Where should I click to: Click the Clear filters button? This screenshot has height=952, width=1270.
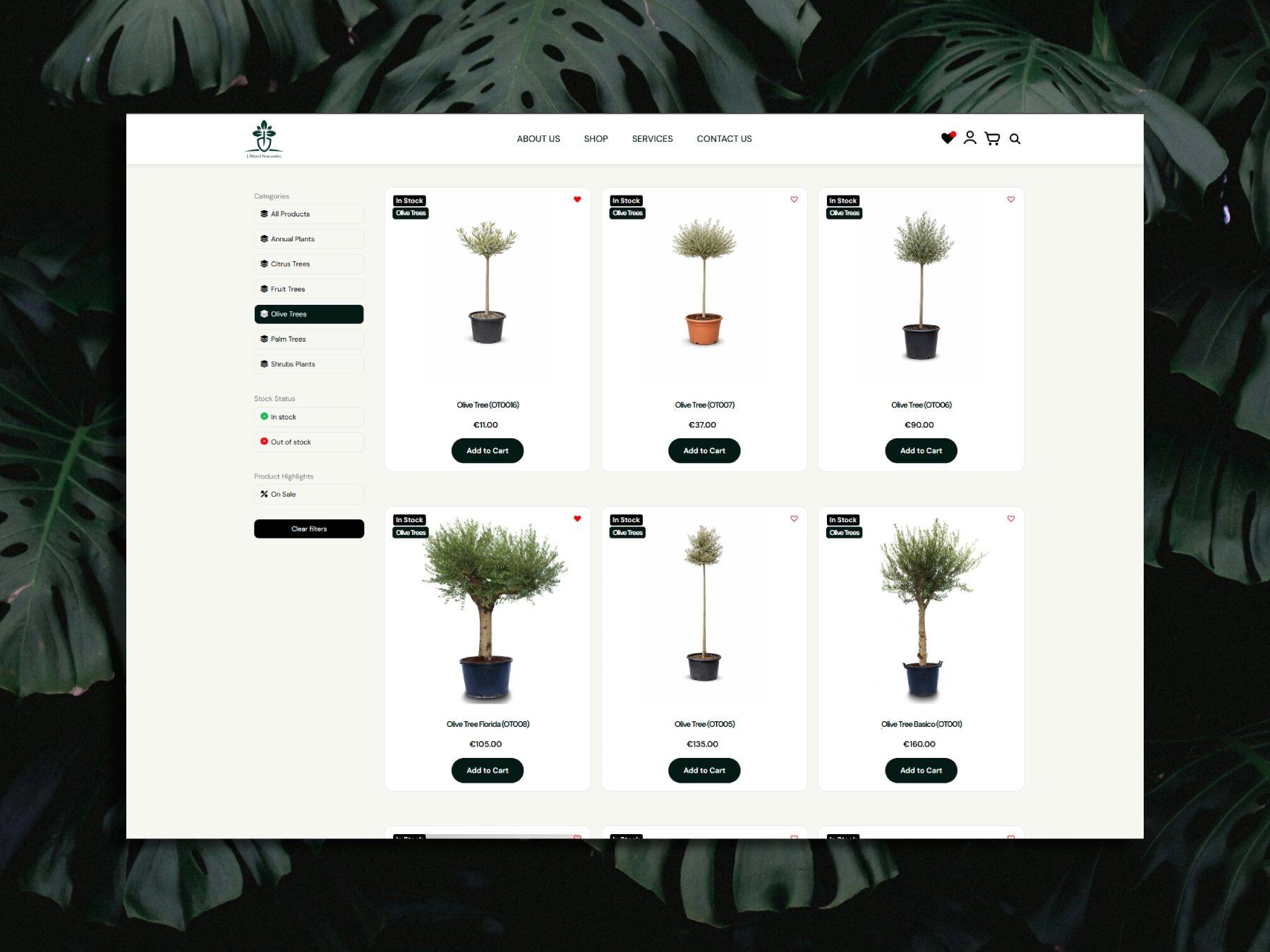click(309, 529)
